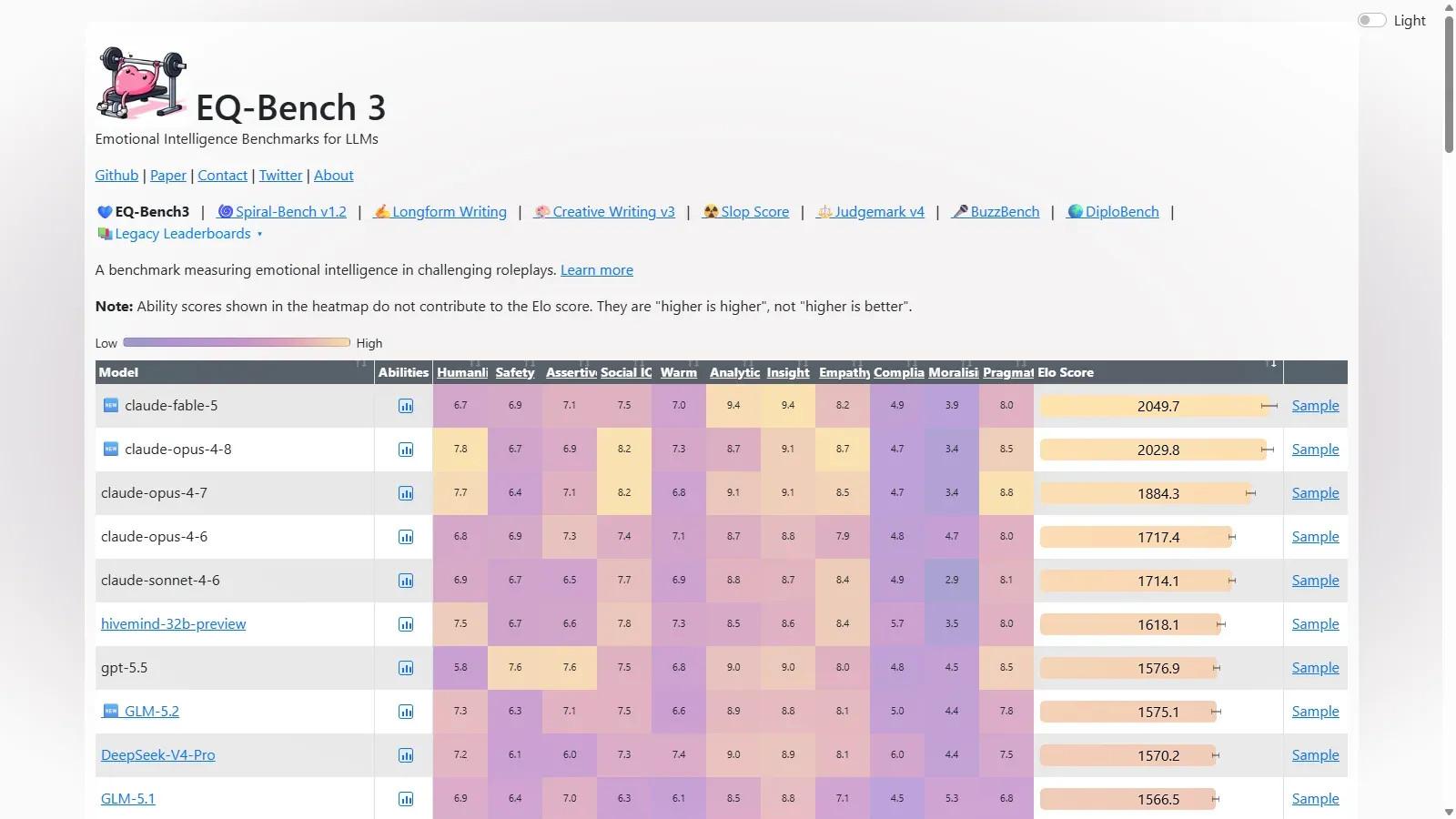Open the hivemind-32b-preview model link
This screenshot has height=819, width=1456.
point(174,624)
